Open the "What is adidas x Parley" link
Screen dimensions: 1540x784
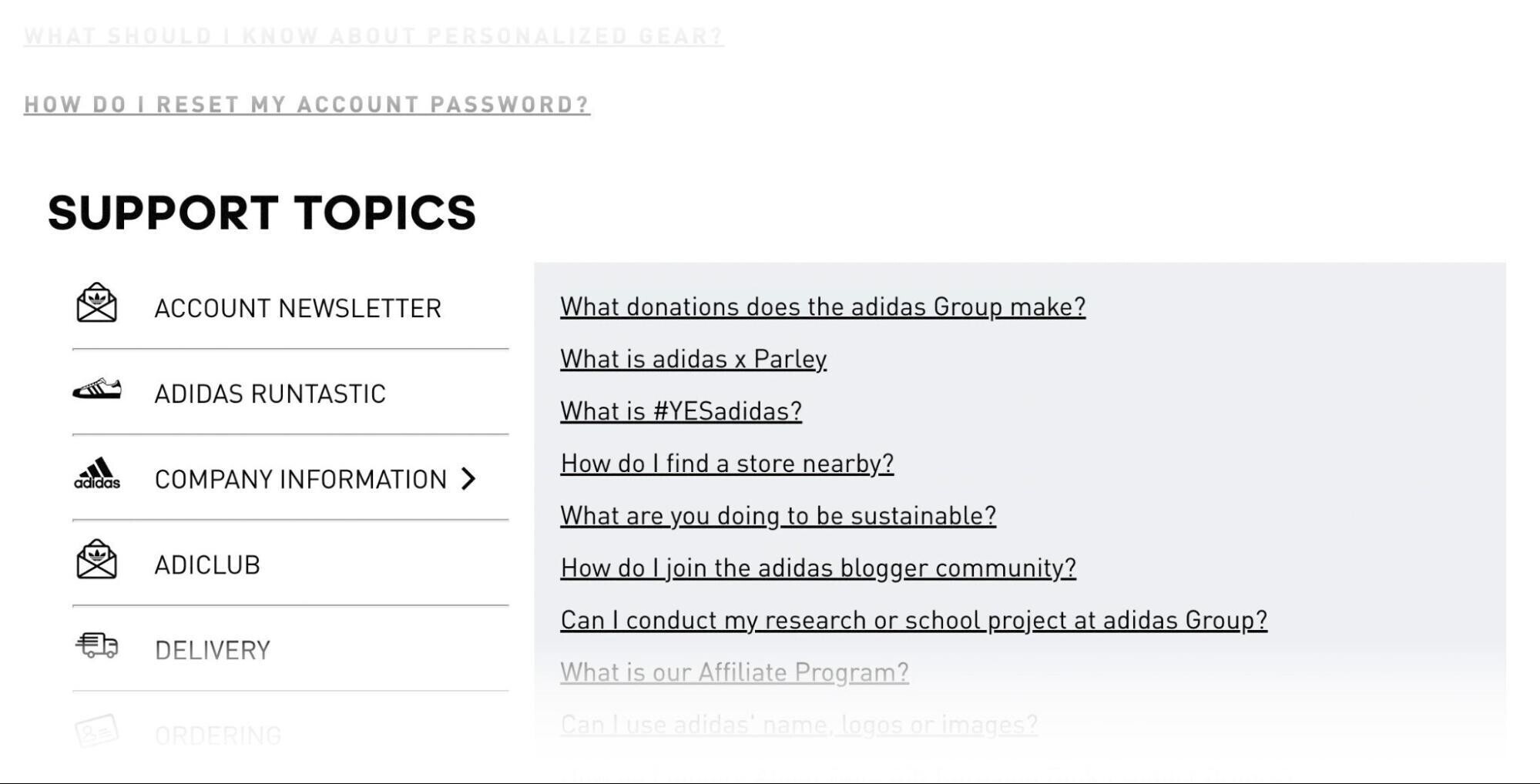[x=693, y=360]
